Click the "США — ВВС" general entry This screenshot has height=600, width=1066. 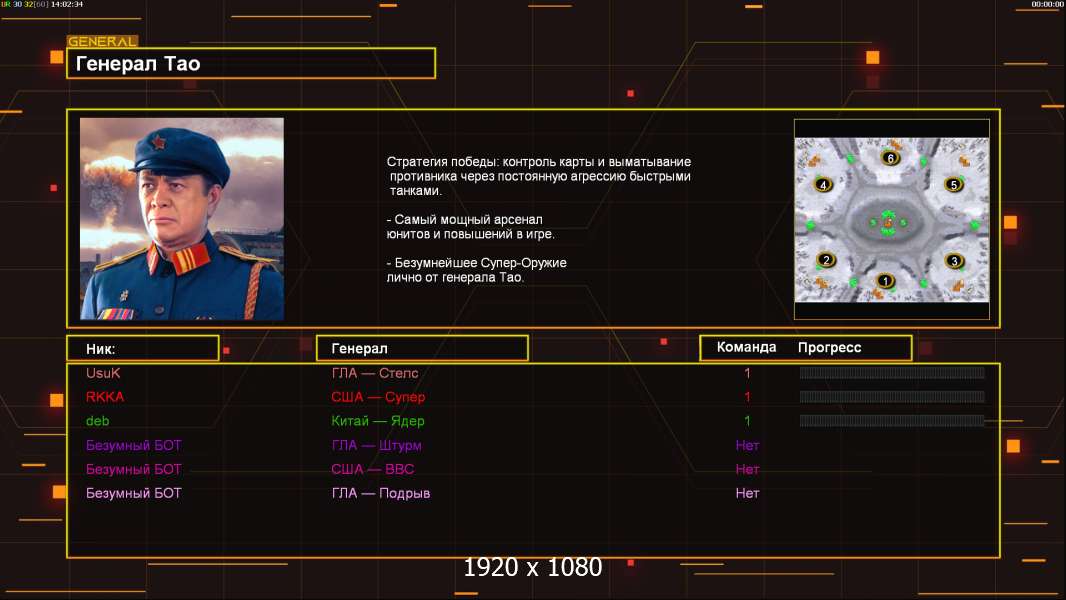pos(373,470)
